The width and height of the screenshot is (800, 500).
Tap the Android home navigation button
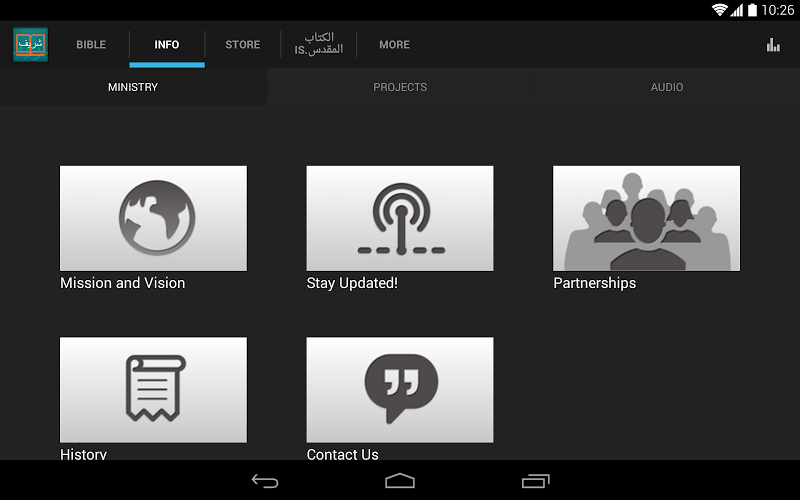pos(400,481)
